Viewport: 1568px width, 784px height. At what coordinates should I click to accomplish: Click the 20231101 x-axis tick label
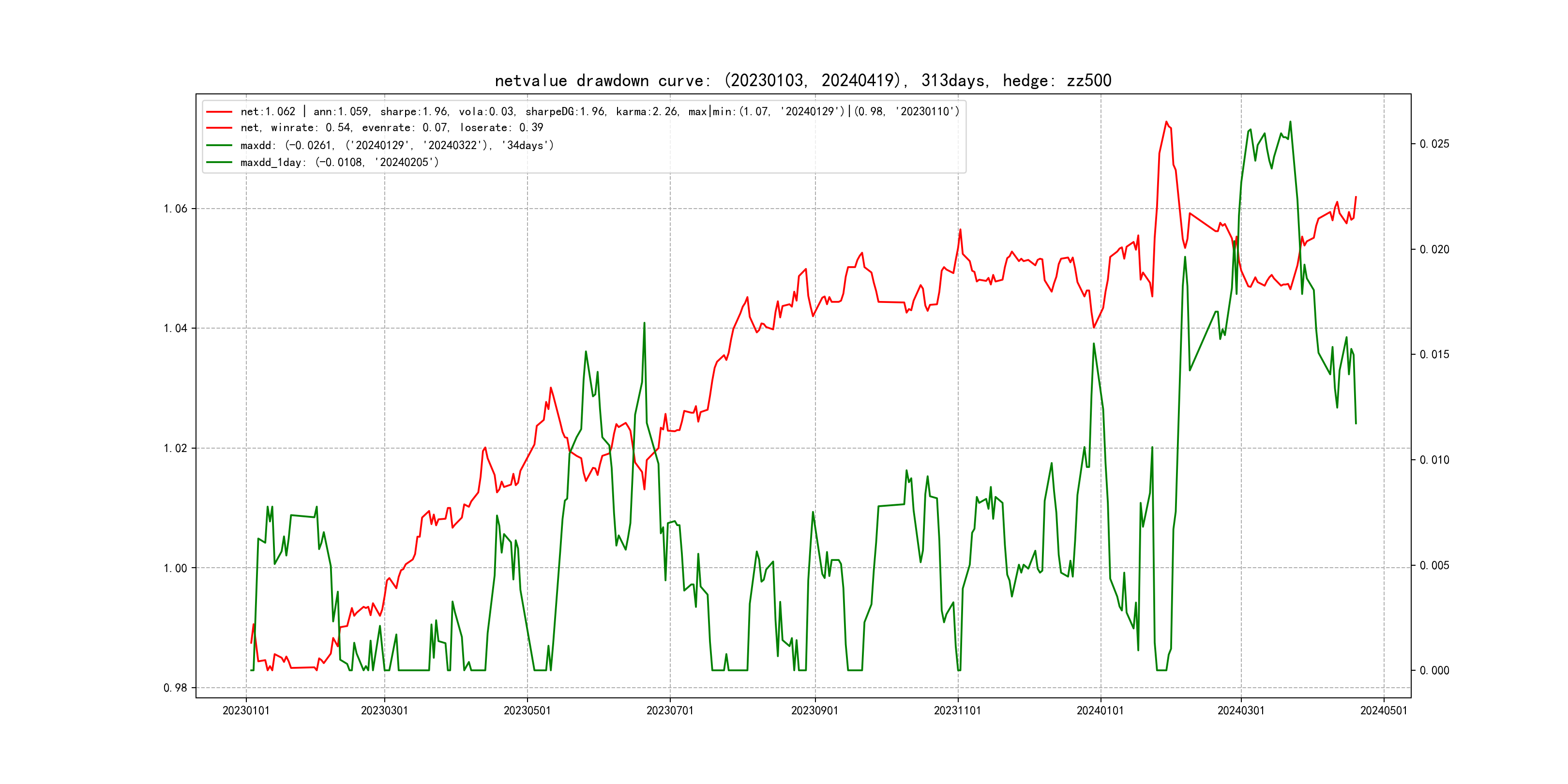click(957, 711)
